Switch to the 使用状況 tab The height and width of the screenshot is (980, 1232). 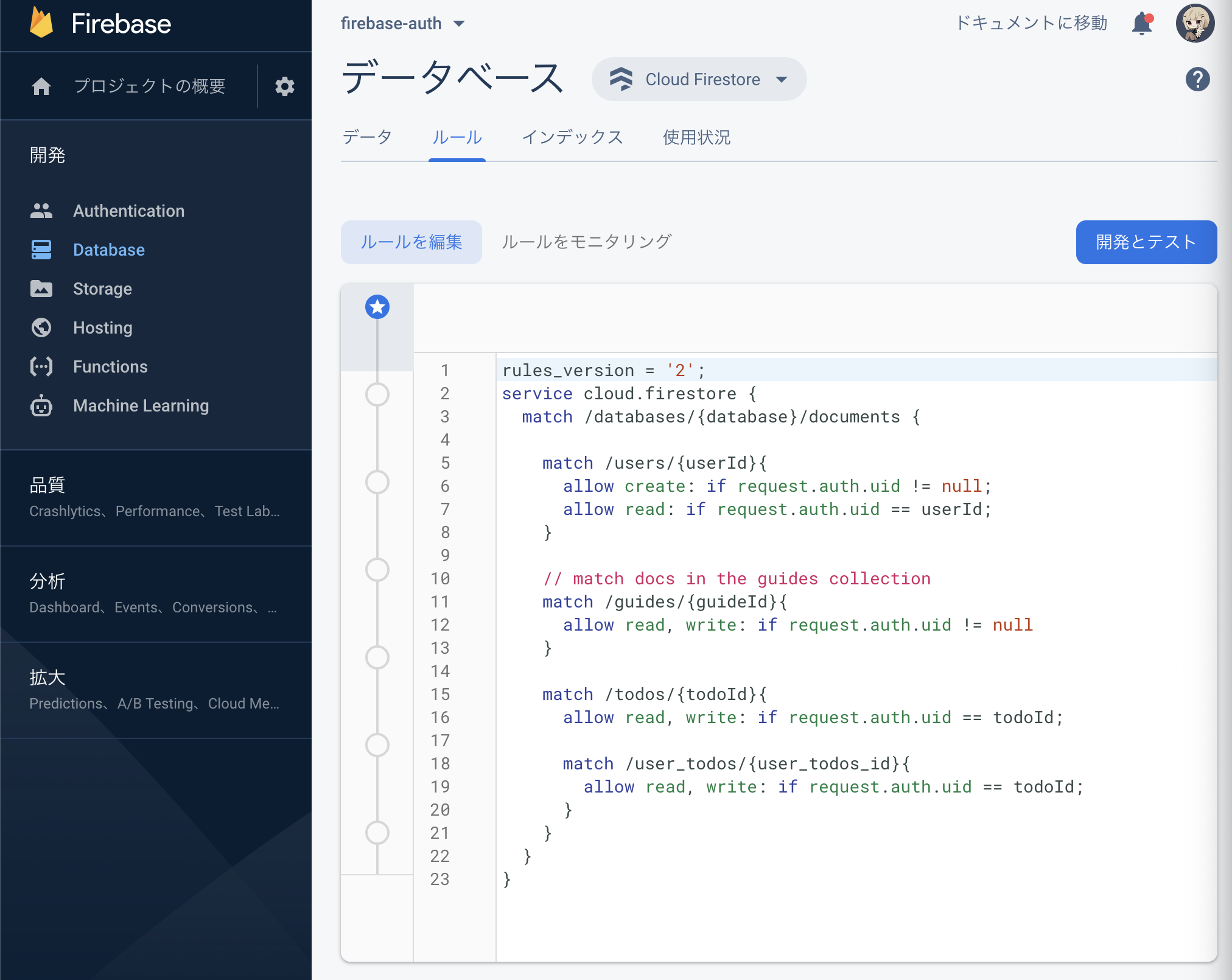pyautogui.click(x=697, y=138)
